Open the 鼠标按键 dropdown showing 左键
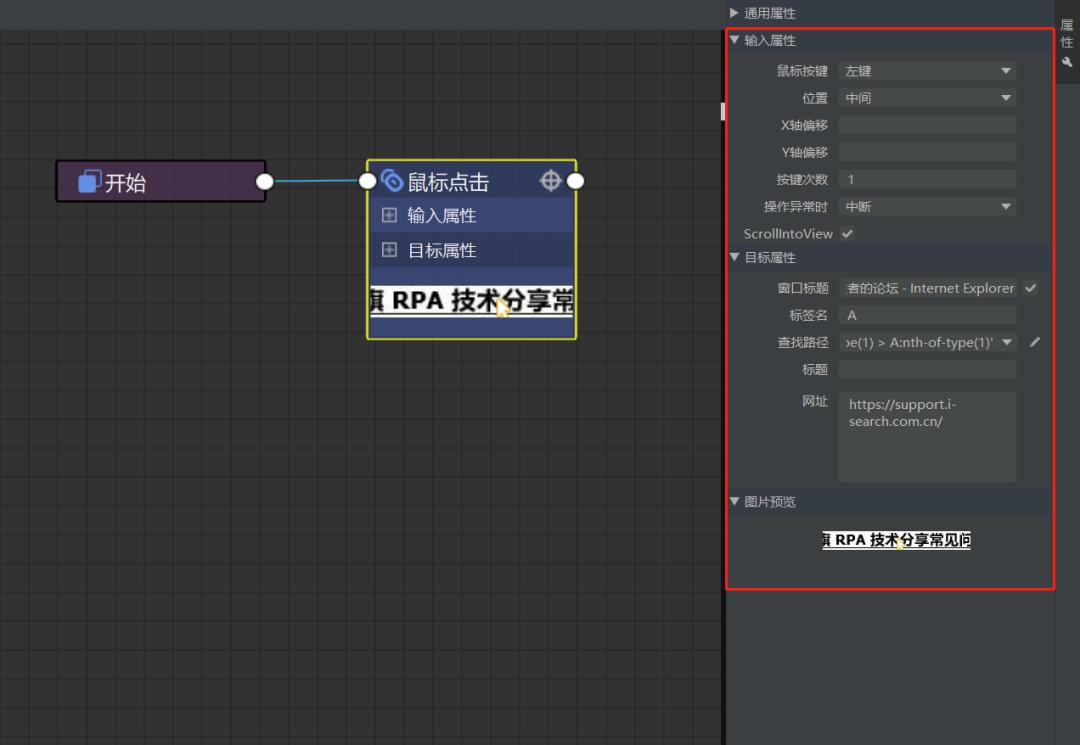 [x=927, y=71]
